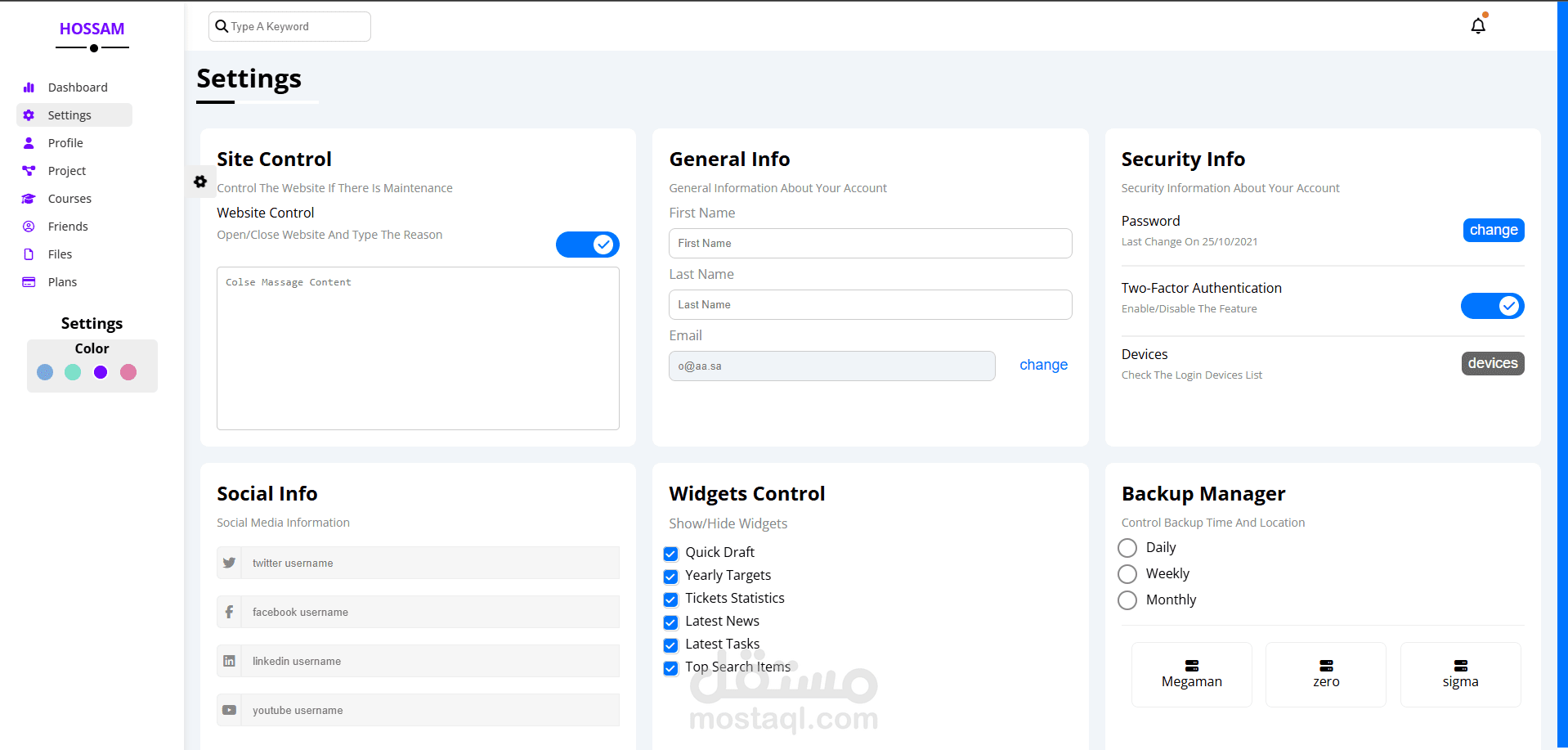Click the search magnifier icon
This screenshot has height=750, width=1568.
[x=222, y=26]
